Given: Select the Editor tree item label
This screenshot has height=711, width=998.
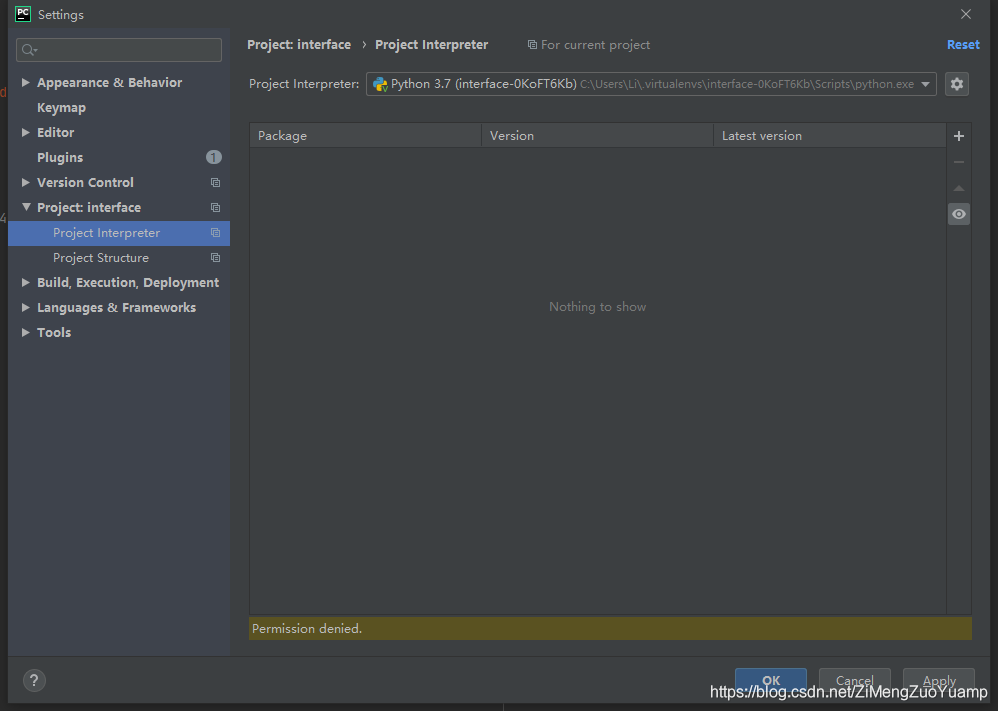Looking at the screenshot, I should click(55, 132).
